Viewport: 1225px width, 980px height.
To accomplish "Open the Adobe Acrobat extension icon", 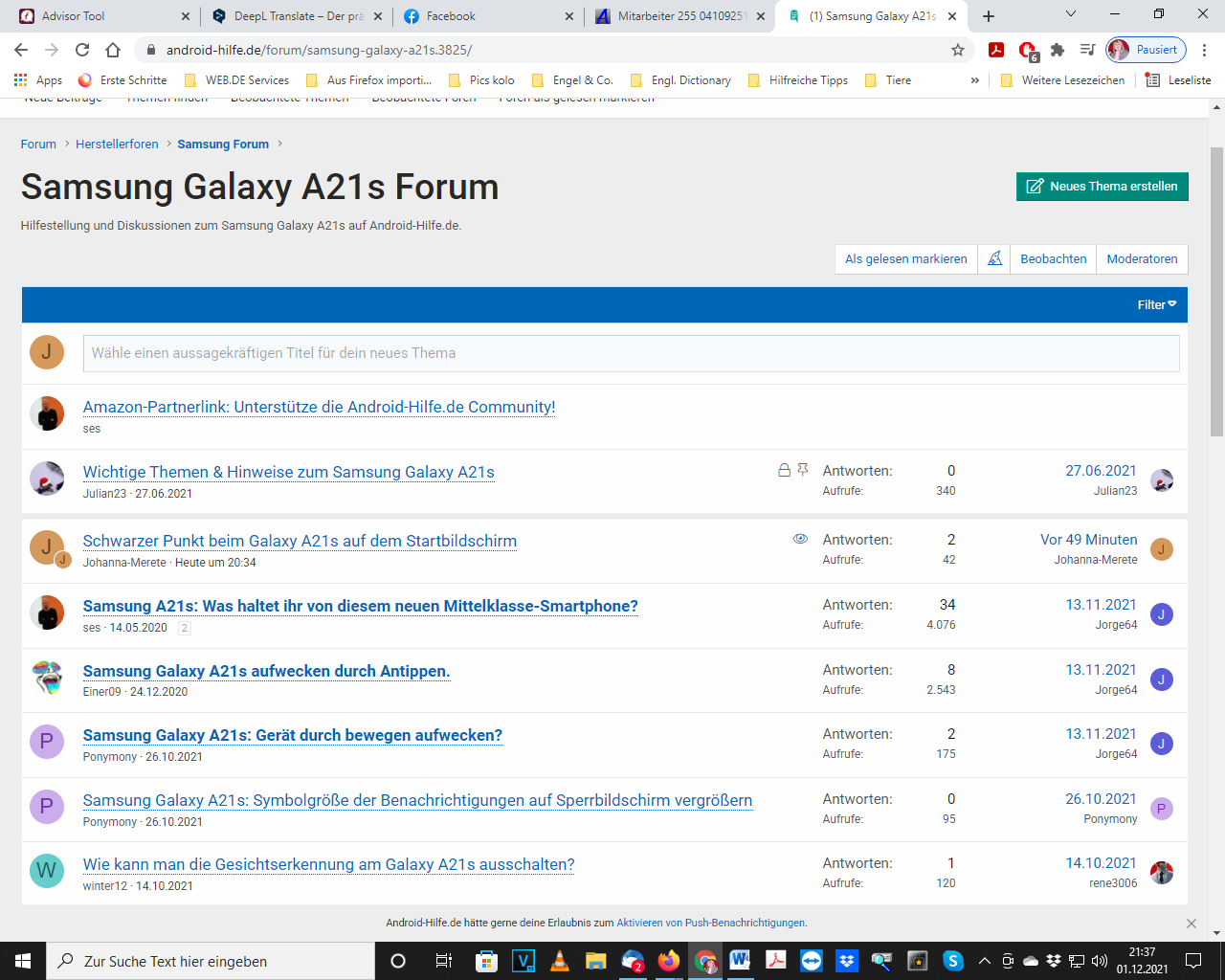I will [x=996, y=50].
